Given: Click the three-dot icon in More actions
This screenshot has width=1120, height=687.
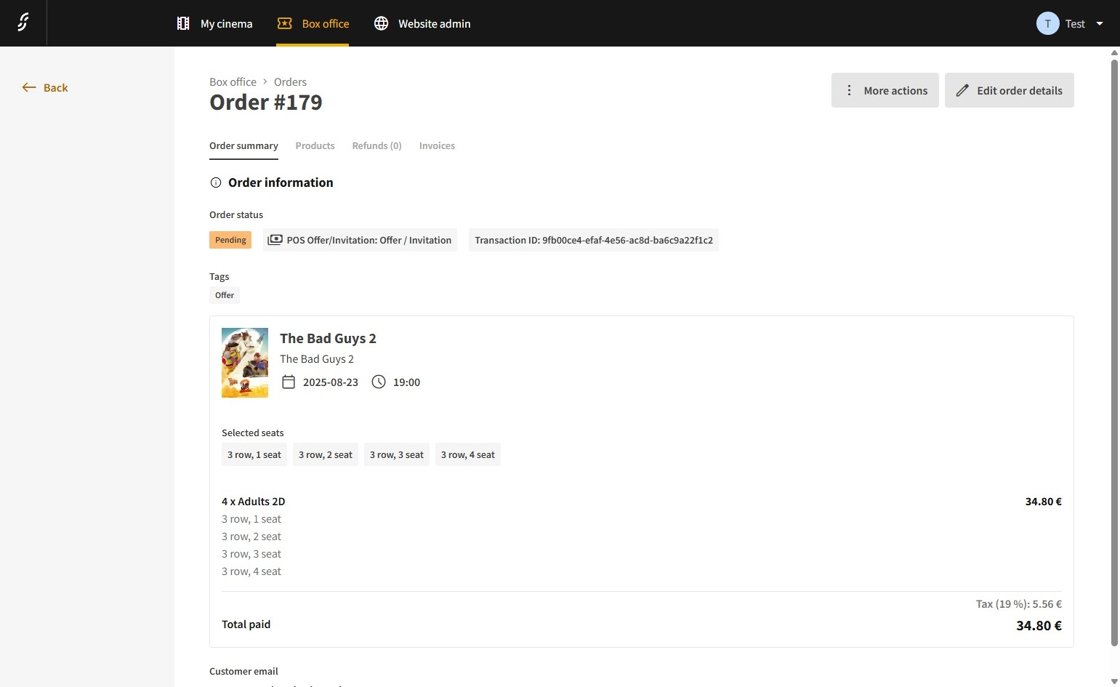Looking at the screenshot, I should 849,90.
